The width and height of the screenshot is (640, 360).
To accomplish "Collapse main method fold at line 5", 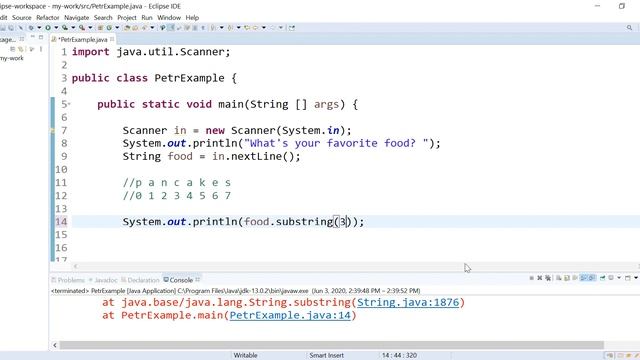I will 69,104.
